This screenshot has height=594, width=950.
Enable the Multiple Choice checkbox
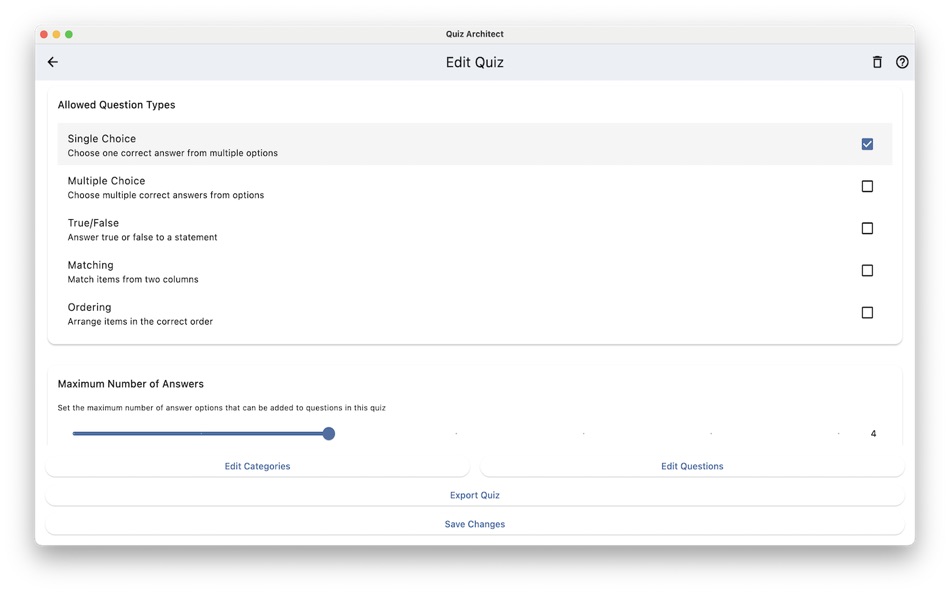(x=867, y=186)
